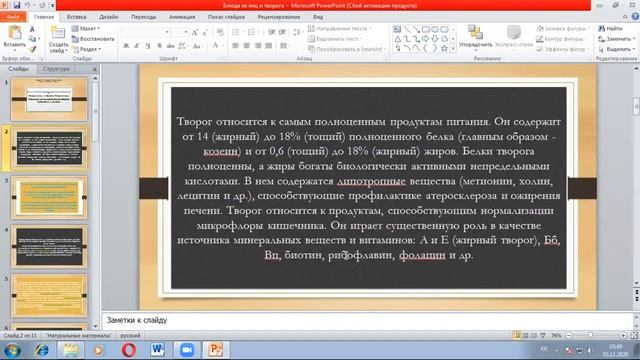Increase list indent level
640x360 pixels.
pos(282,32)
